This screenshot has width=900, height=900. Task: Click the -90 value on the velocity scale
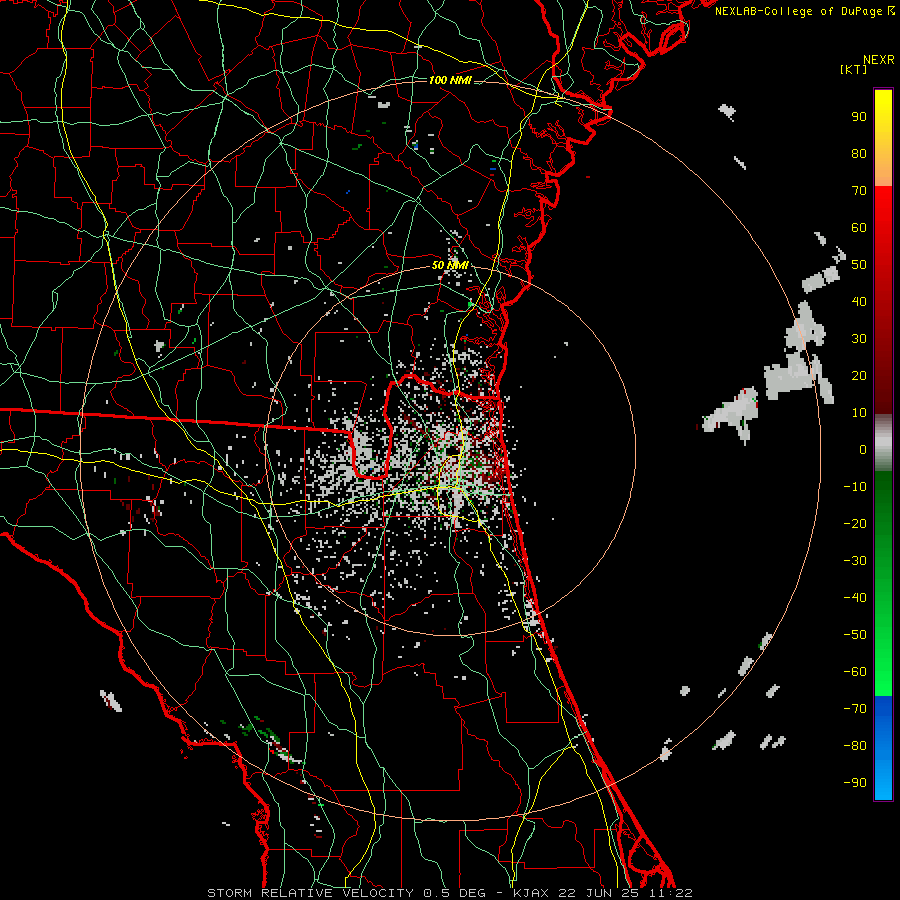[855, 783]
